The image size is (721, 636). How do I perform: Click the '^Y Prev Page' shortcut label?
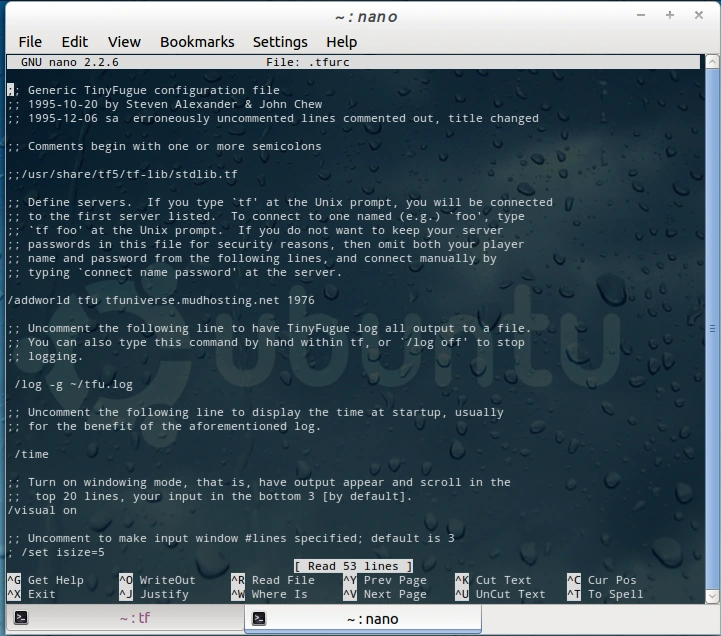tap(385, 580)
